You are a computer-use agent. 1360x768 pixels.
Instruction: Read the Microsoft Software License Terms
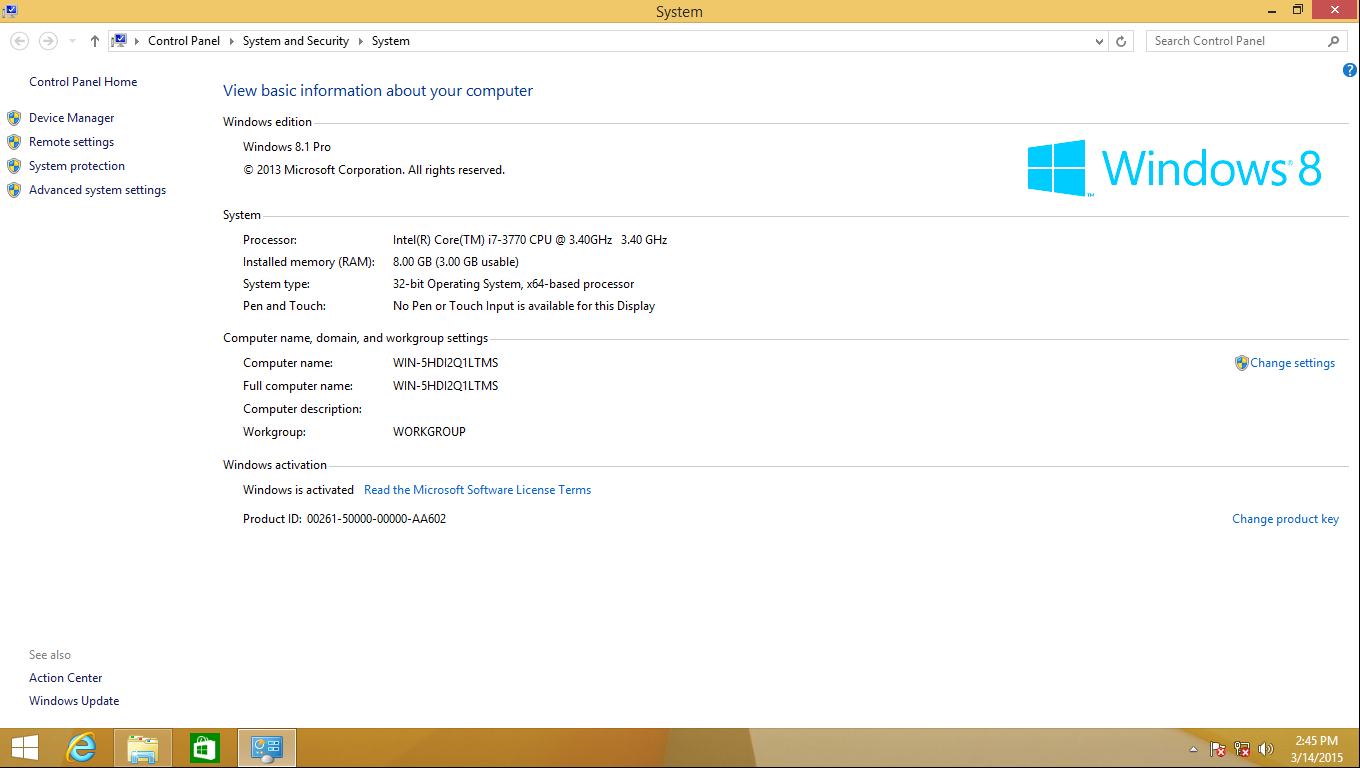pos(477,490)
